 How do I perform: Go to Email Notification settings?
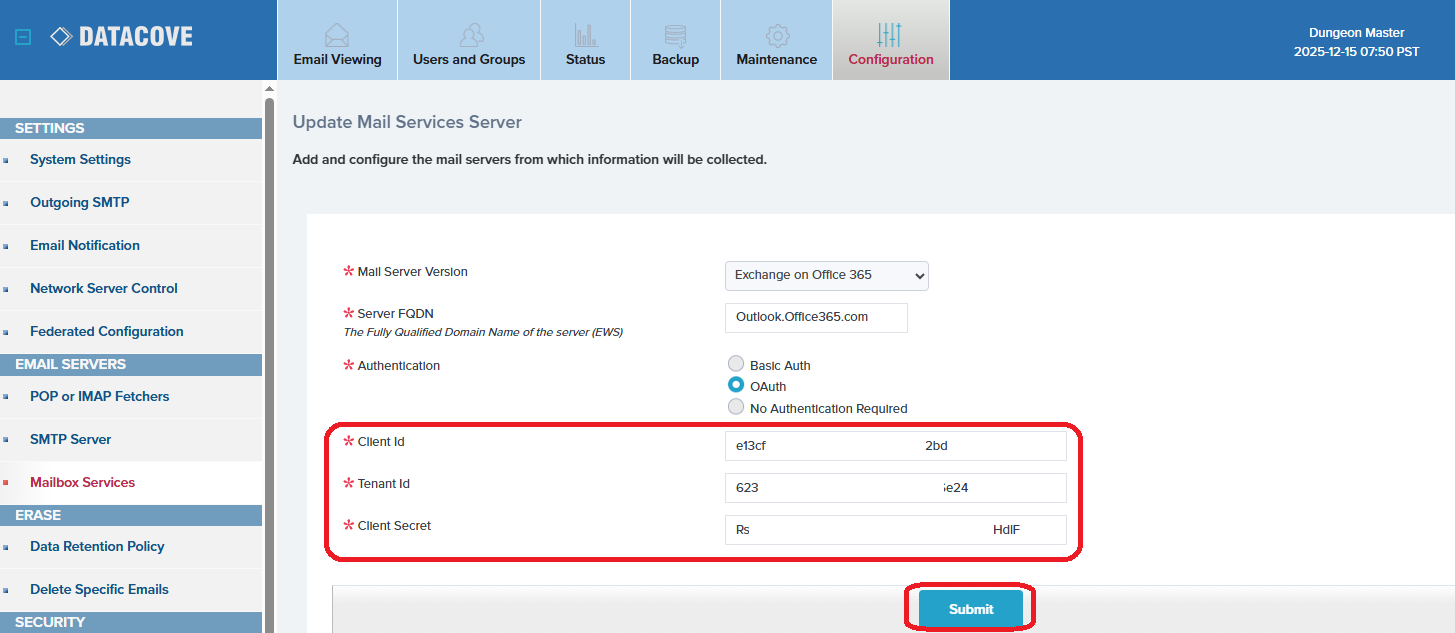click(x=85, y=245)
